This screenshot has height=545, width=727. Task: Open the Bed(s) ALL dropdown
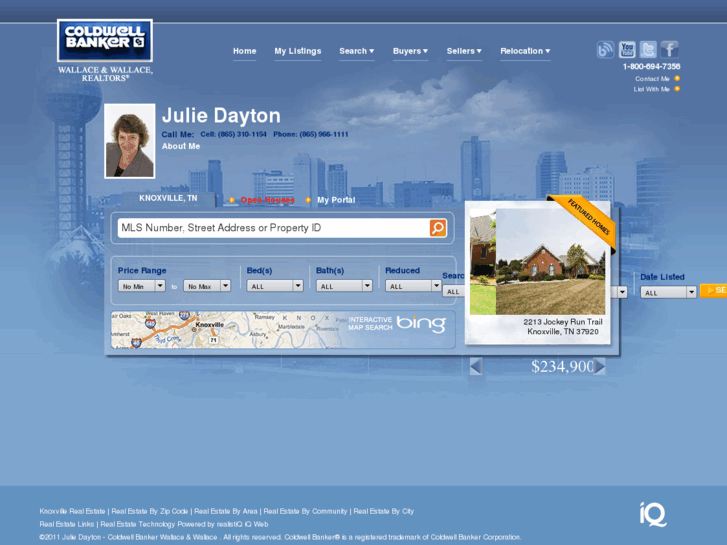(275, 286)
